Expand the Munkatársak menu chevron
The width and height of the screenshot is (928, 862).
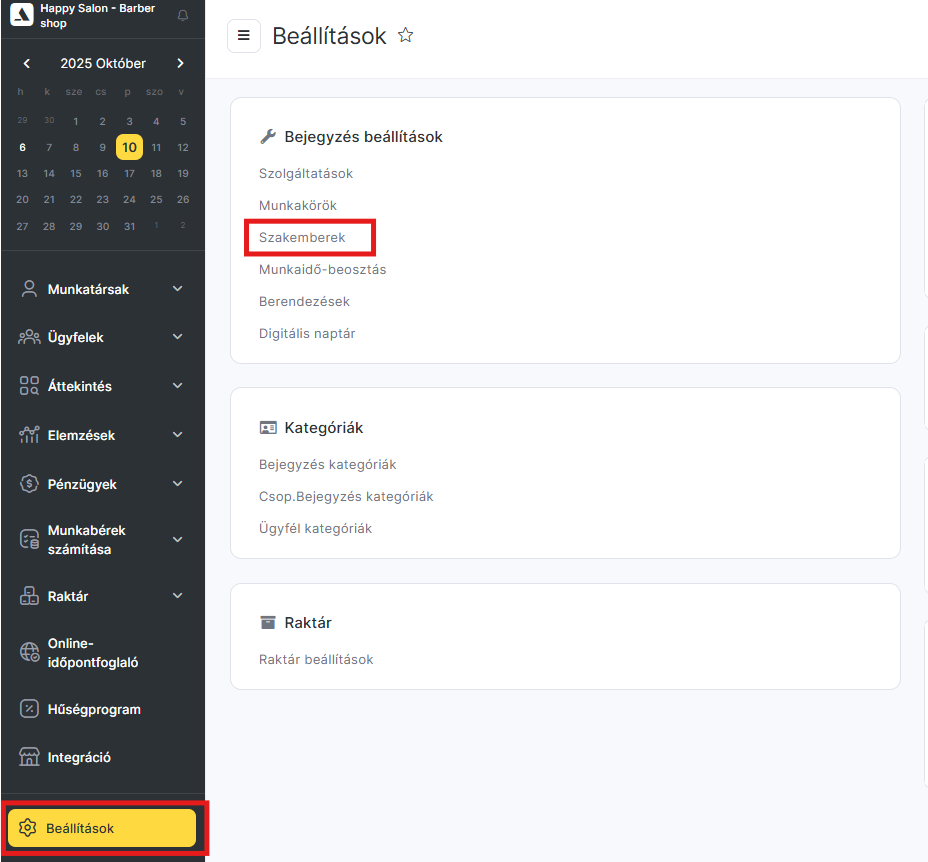(178, 289)
